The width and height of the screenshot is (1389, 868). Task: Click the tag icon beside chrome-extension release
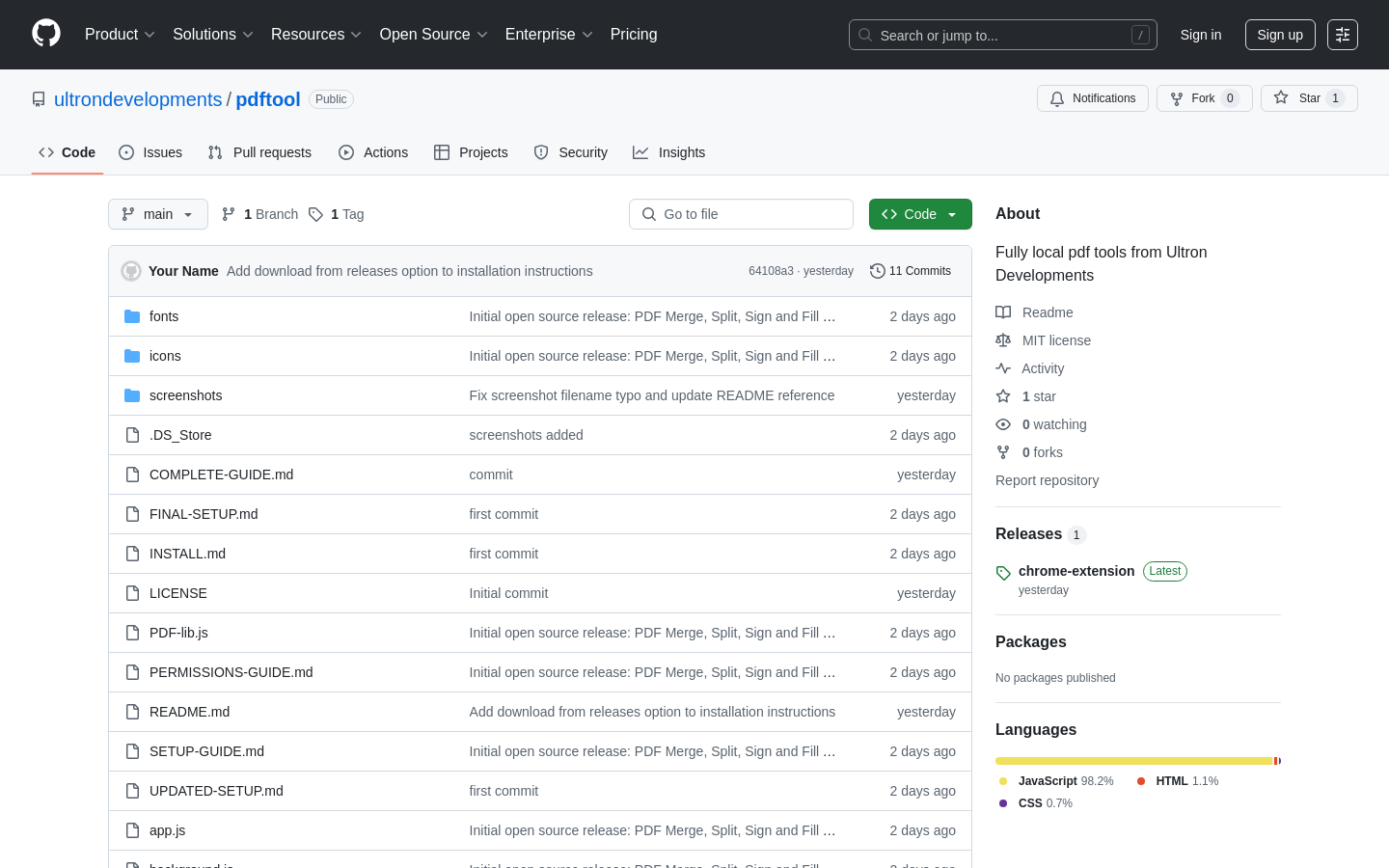tap(1003, 573)
